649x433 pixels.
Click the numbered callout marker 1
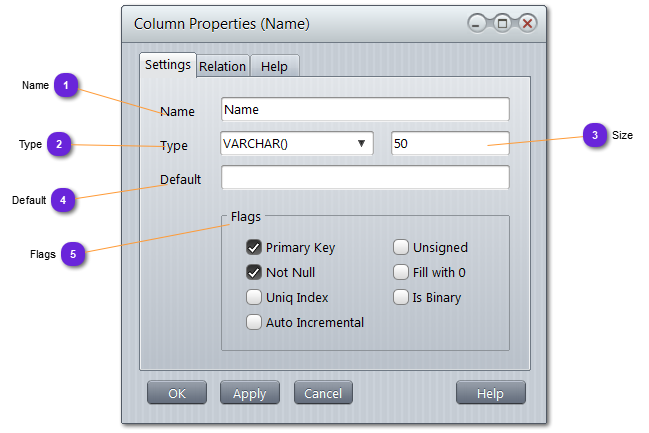(x=66, y=86)
